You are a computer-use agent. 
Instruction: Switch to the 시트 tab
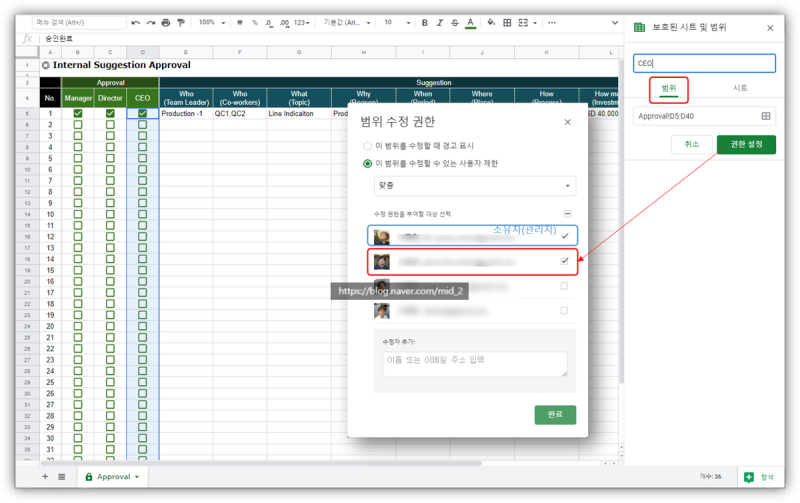tap(740, 88)
